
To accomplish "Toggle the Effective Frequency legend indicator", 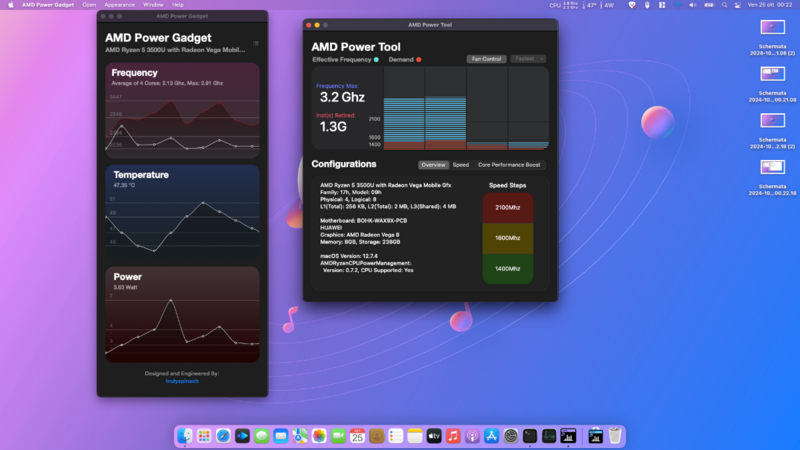I will pos(376,60).
